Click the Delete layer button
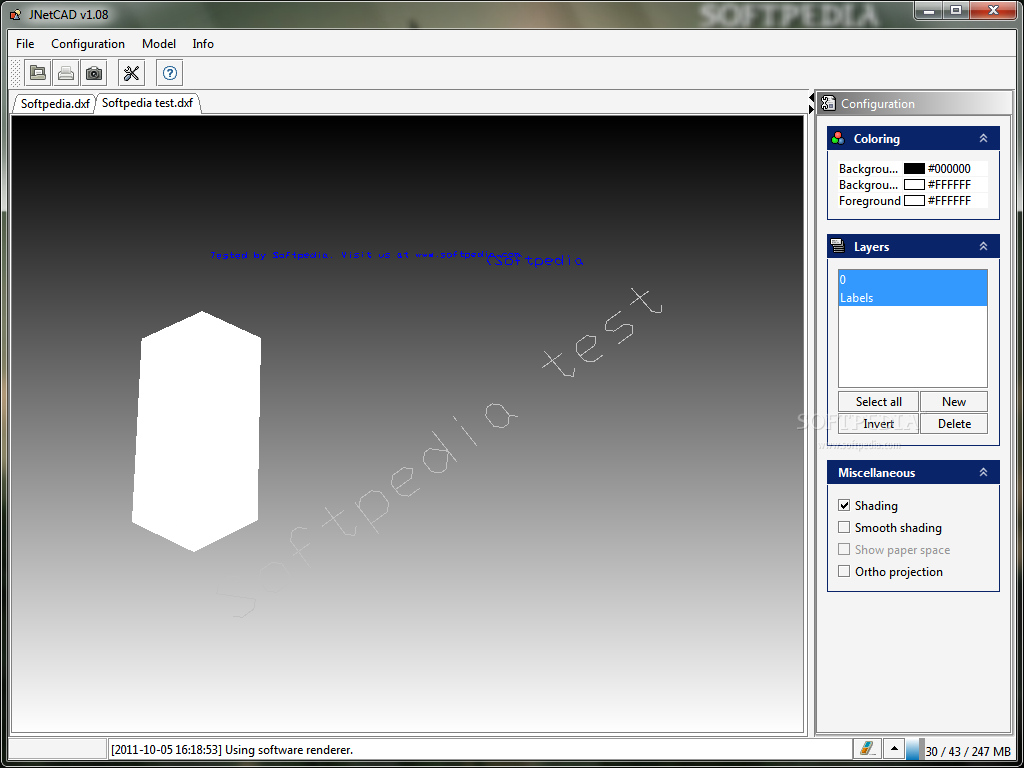This screenshot has height=768, width=1024. click(x=953, y=423)
